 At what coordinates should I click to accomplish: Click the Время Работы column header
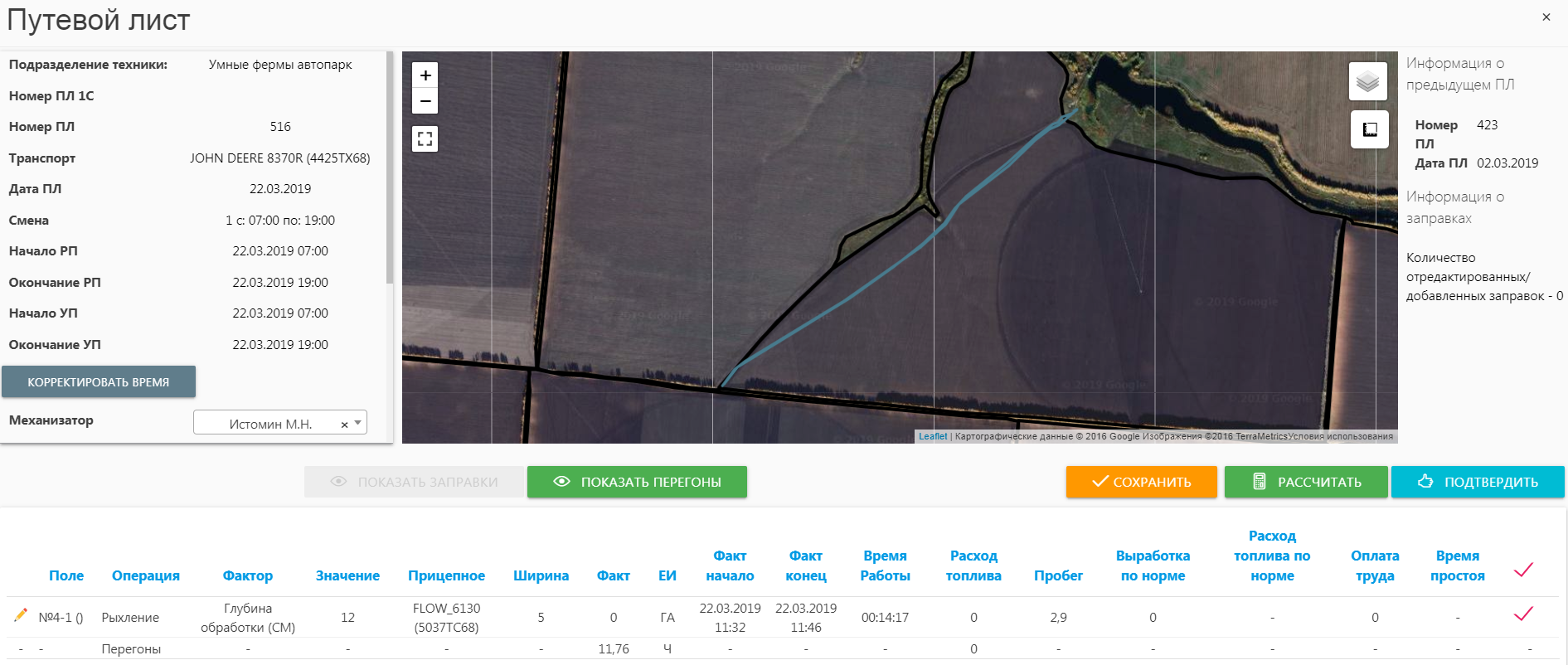885,565
